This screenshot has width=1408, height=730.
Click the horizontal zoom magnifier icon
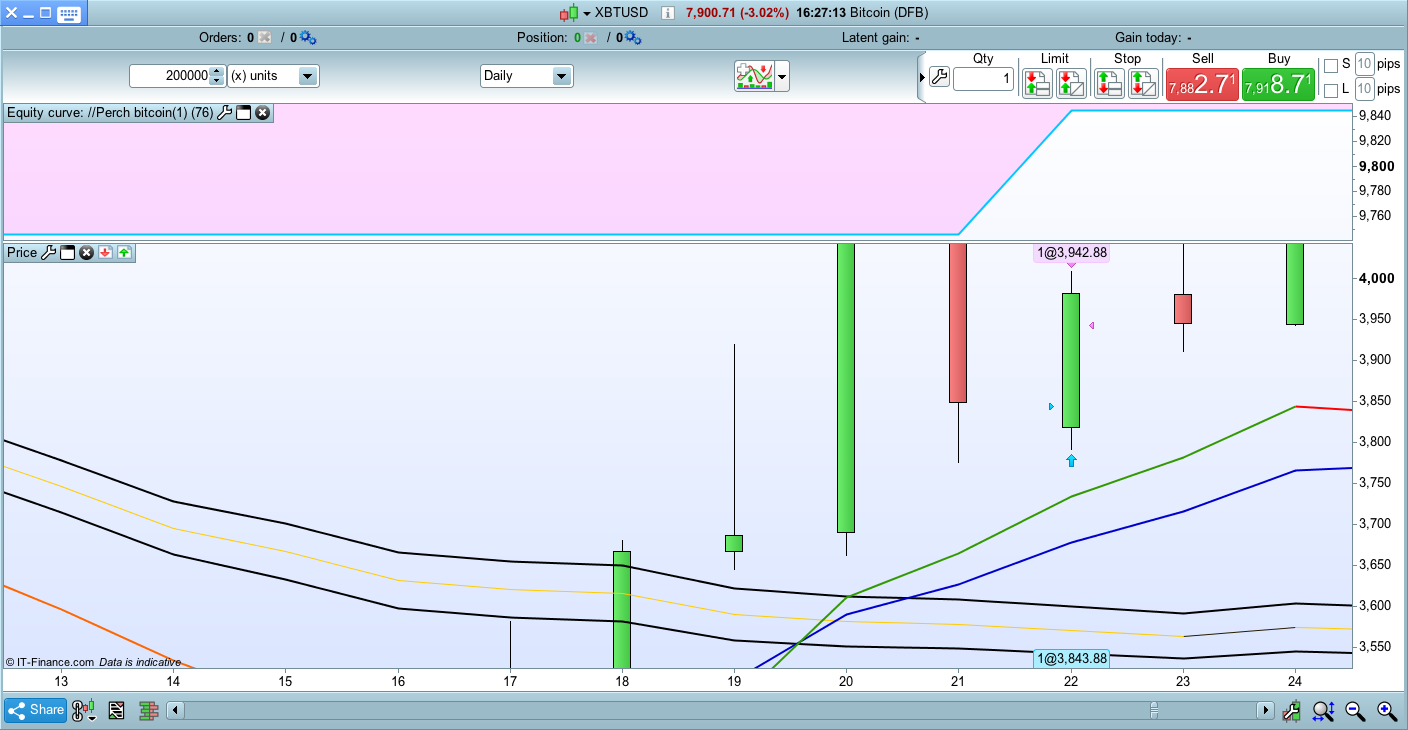pyautogui.click(x=1323, y=711)
